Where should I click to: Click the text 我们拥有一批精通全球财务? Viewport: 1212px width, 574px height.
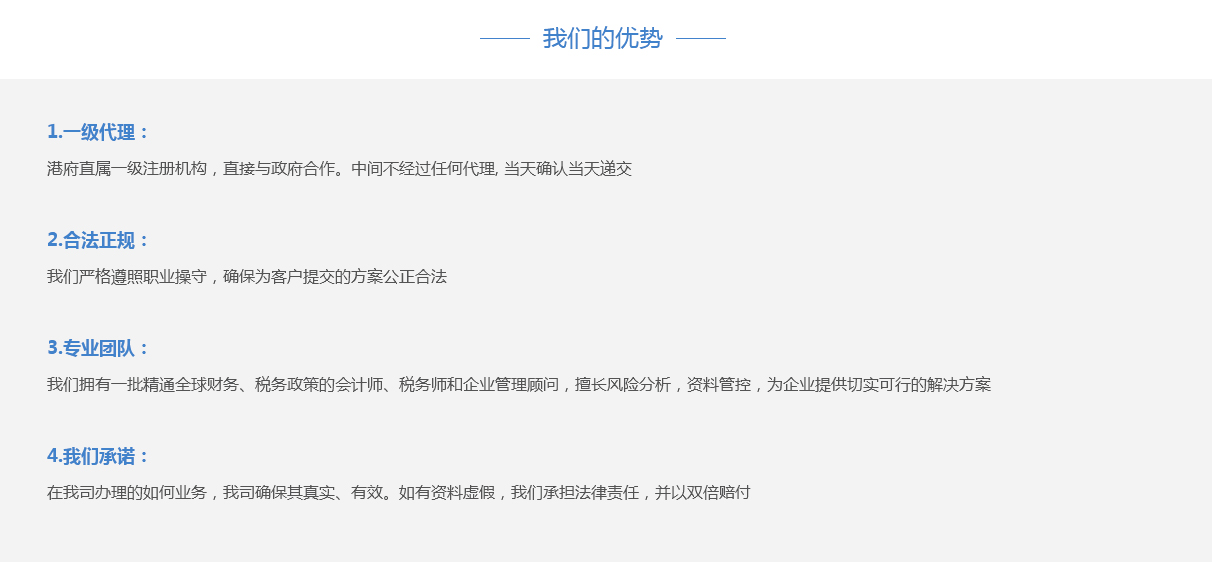click(142, 385)
